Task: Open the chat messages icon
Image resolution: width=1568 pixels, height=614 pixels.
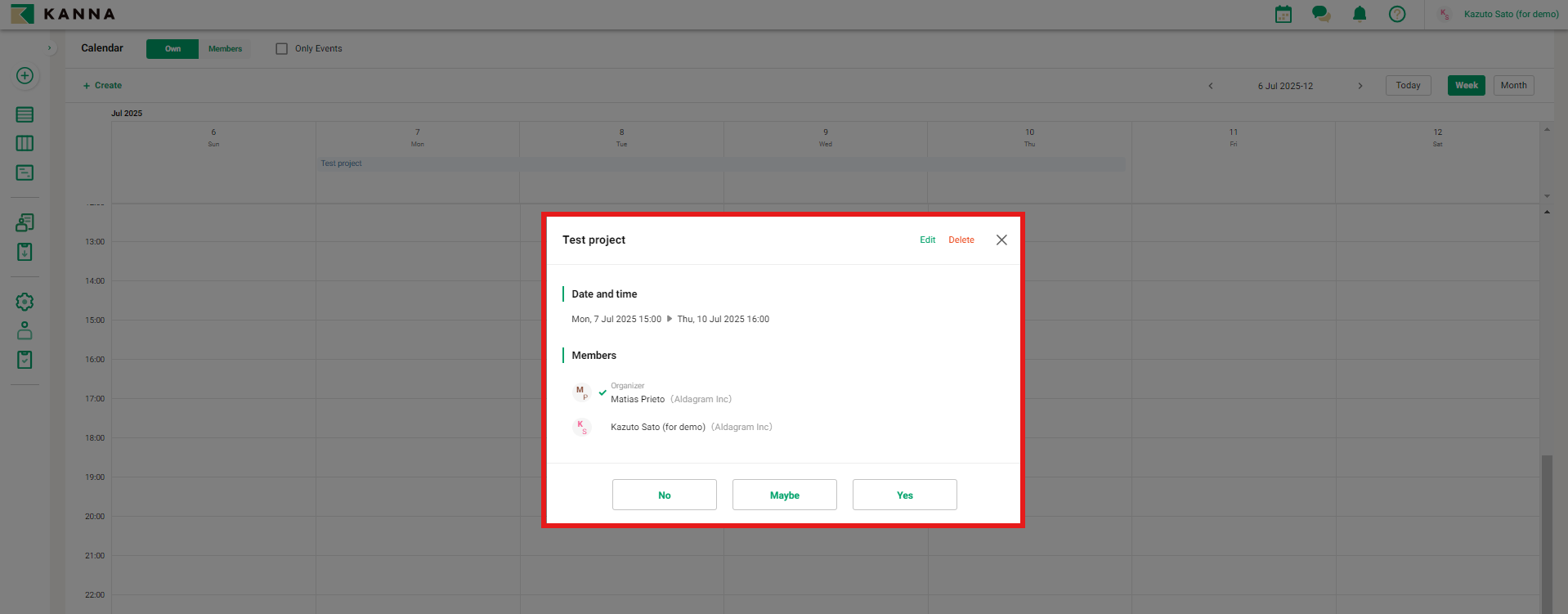Action: (1320, 14)
